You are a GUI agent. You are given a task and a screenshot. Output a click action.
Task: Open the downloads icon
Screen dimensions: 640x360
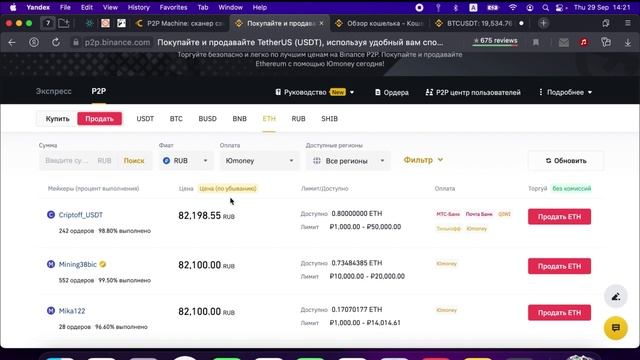pyautogui.click(x=628, y=42)
